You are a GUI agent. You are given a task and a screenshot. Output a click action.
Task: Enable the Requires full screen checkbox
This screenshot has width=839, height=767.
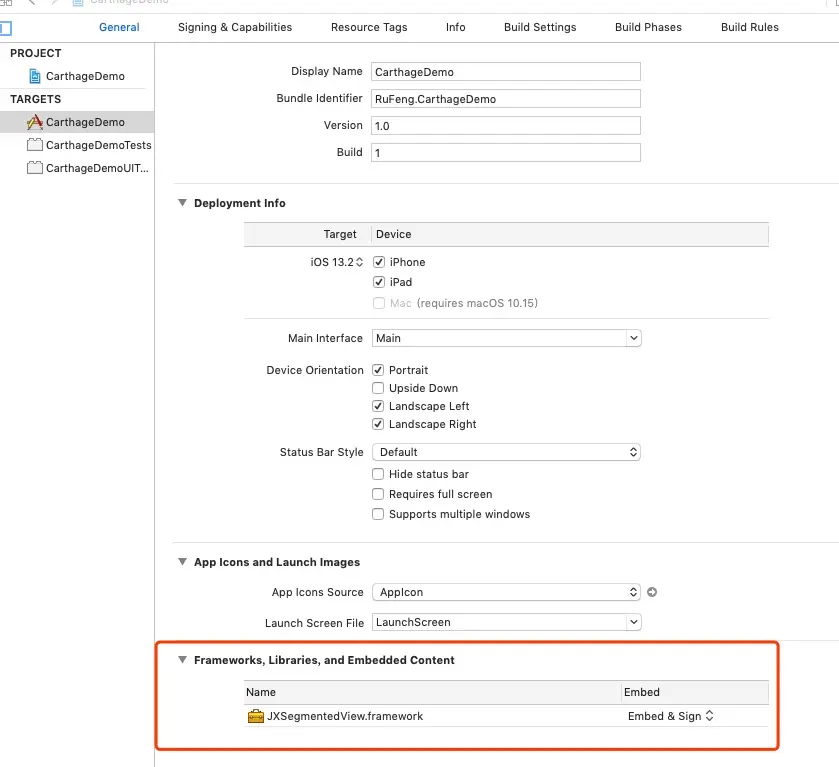(x=378, y=494)
